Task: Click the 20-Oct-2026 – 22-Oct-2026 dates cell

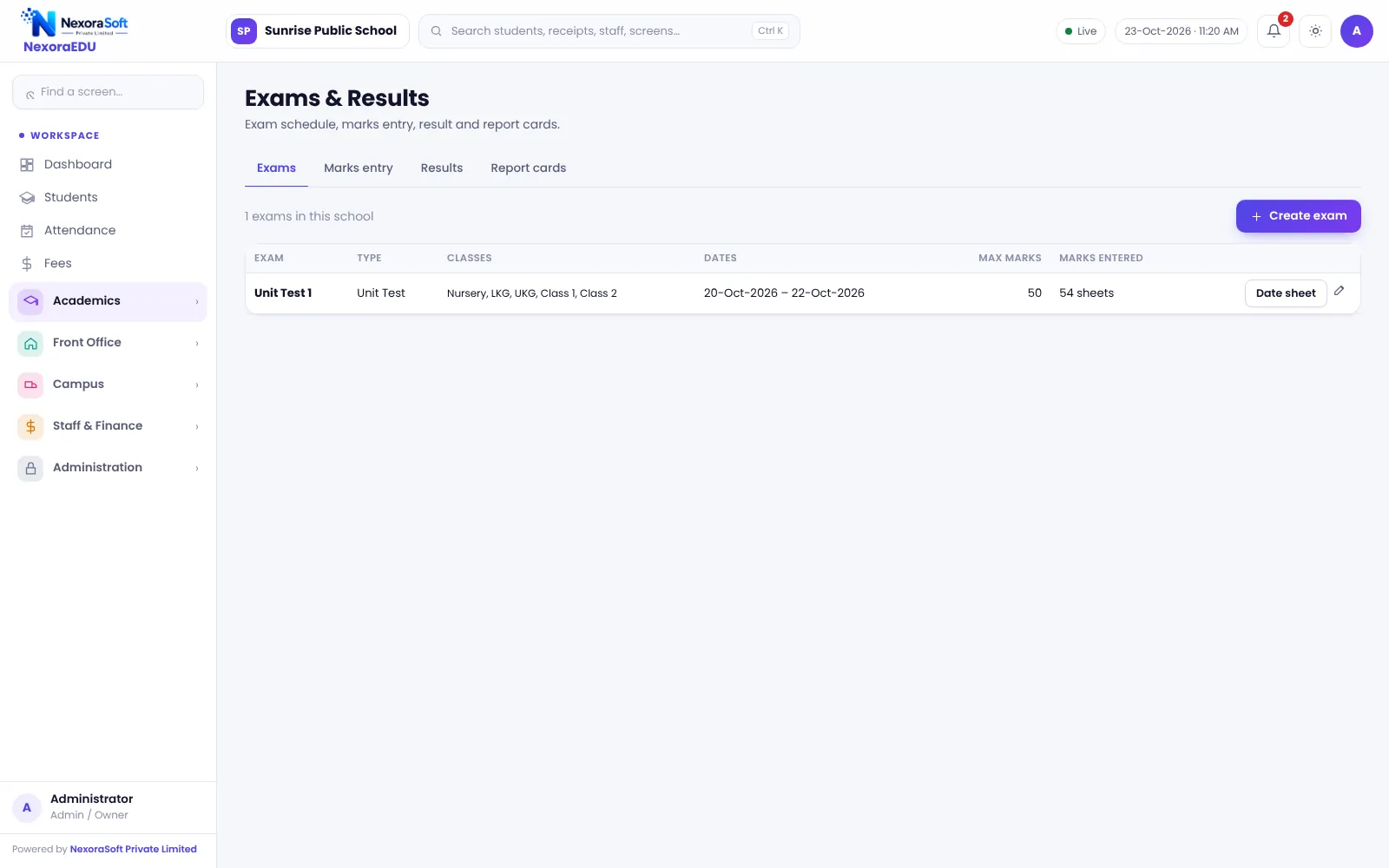Action: click(x=784, y=293)
